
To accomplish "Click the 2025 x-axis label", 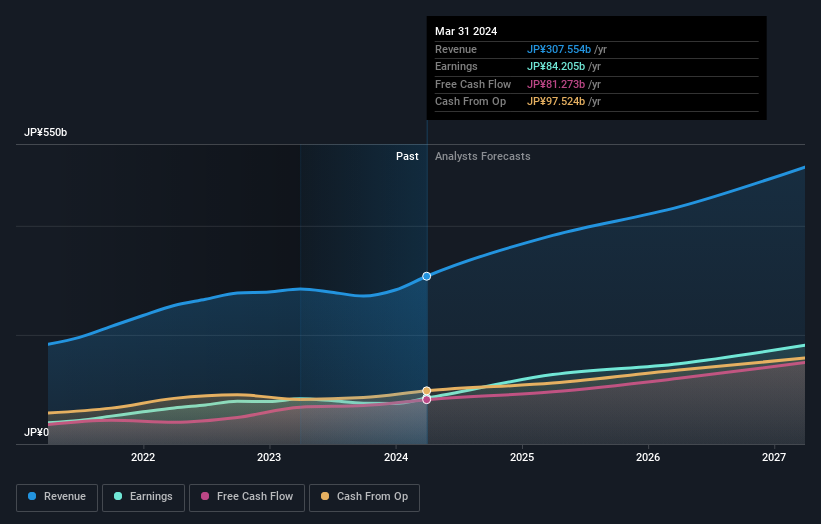I will coord(522,458).
